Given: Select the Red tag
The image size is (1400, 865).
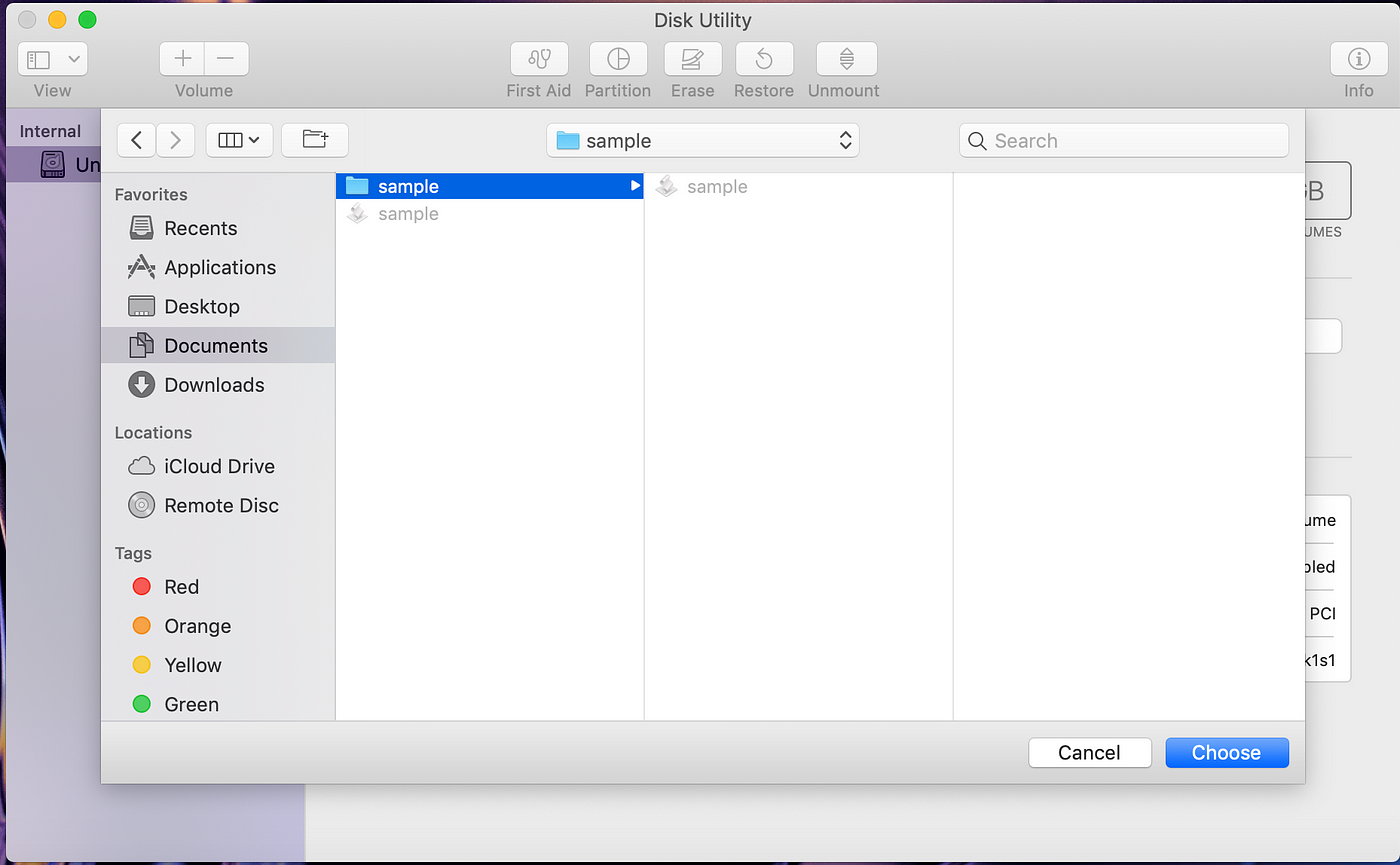Looking at the screenshot, I should point(218,587).
